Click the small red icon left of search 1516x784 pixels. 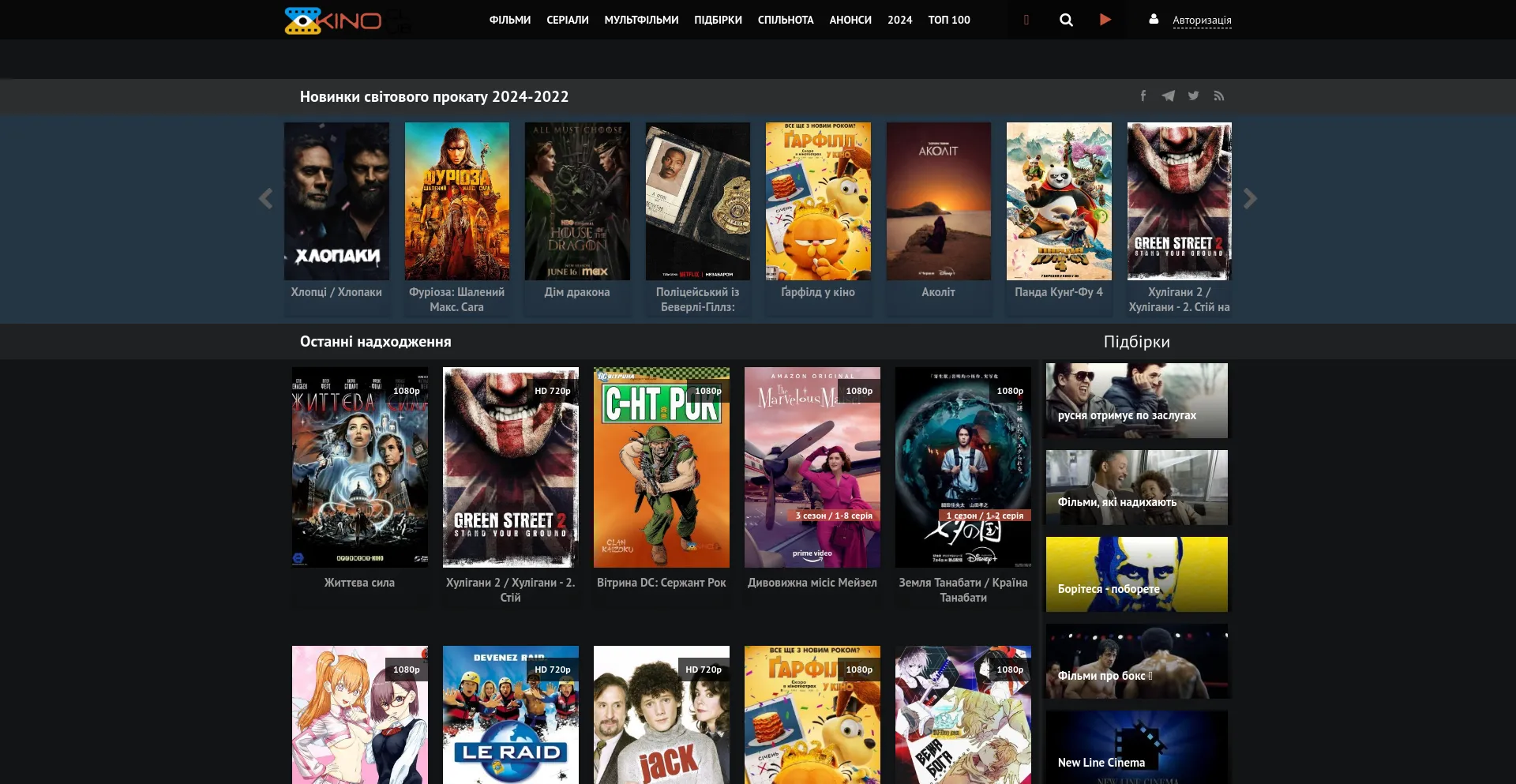(x=1026, y=20)
